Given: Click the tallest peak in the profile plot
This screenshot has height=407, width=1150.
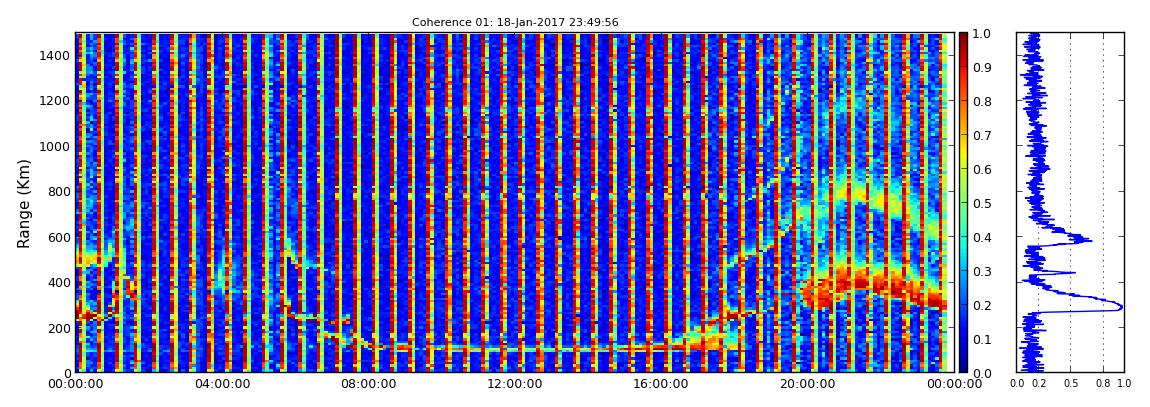Looking at the screenshot, I should (1119, 306).
